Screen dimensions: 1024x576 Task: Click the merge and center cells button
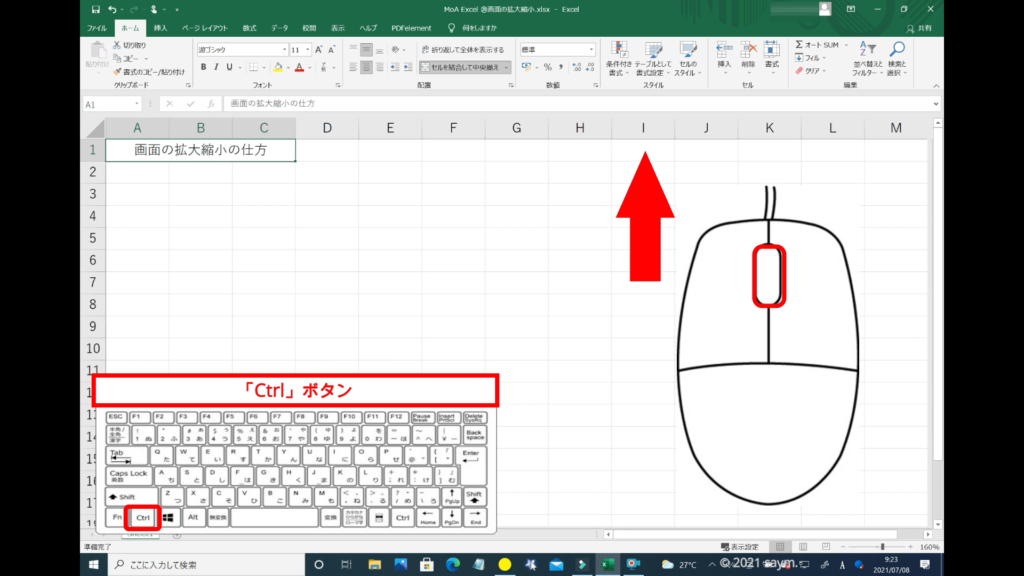tap(461, 67)
